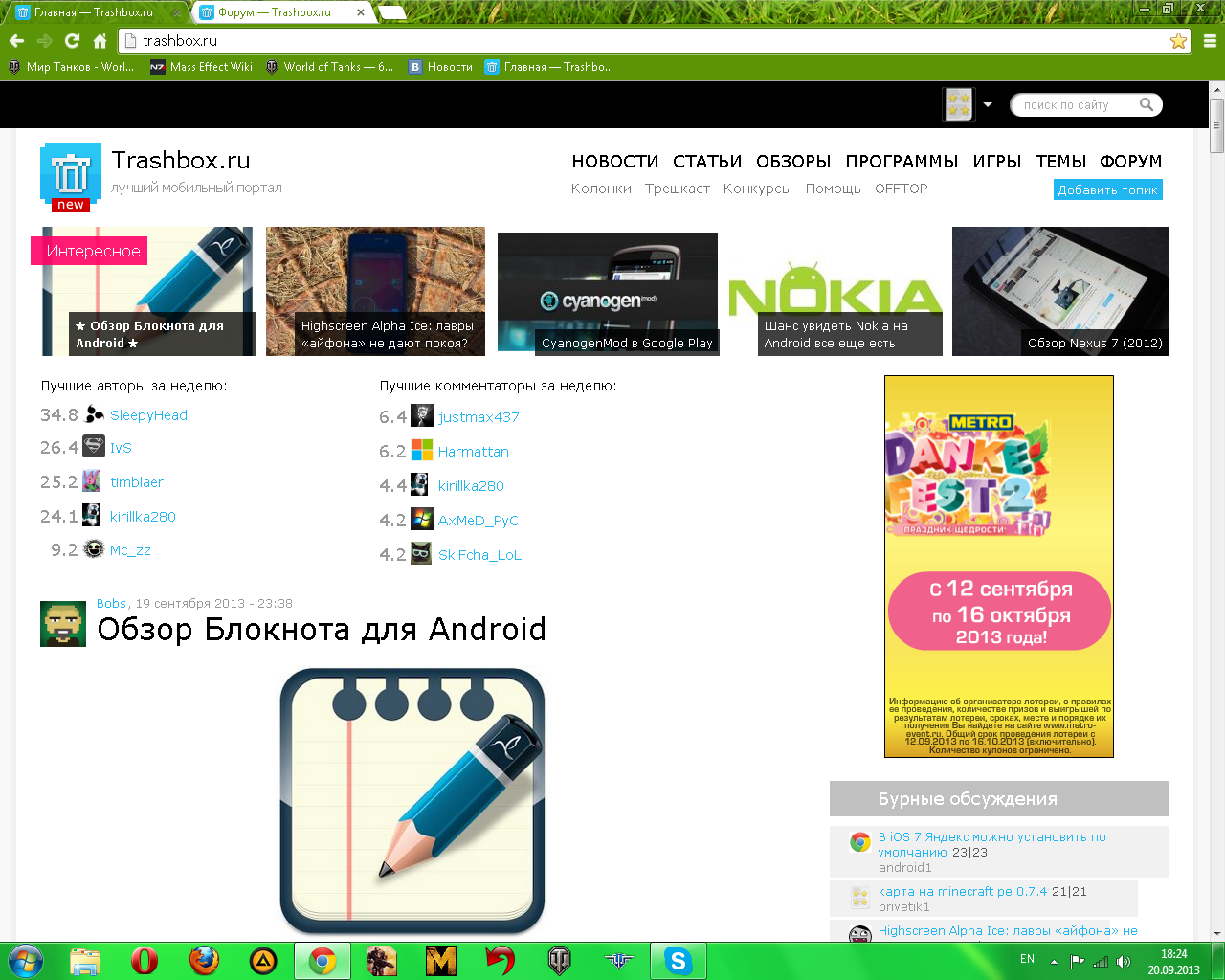
Task: Open the Harmattan Windows-logo avatar
Action: (x=422, y=450)
